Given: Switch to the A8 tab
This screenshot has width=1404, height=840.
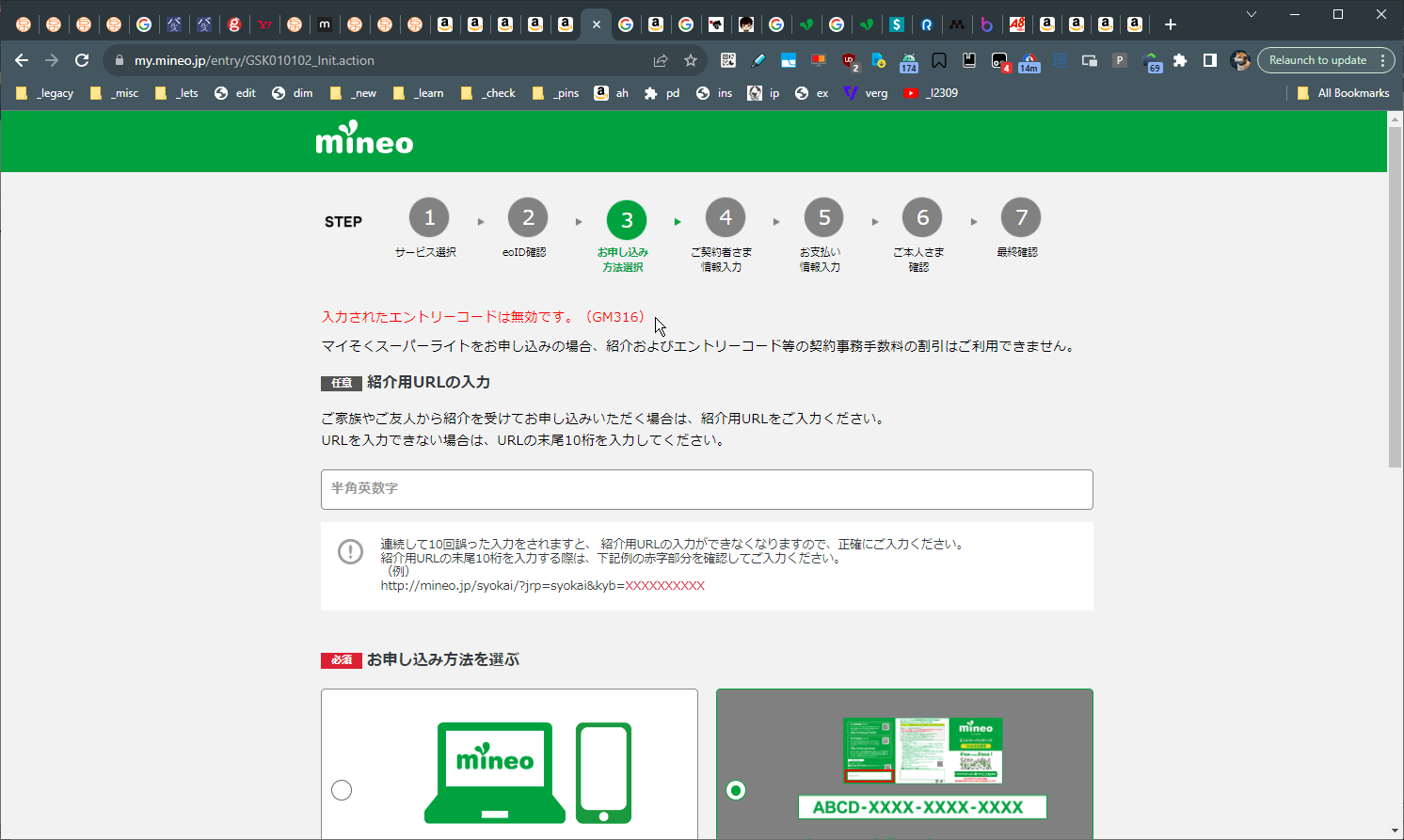Looking at the screenshot, I should (1017, 24).
